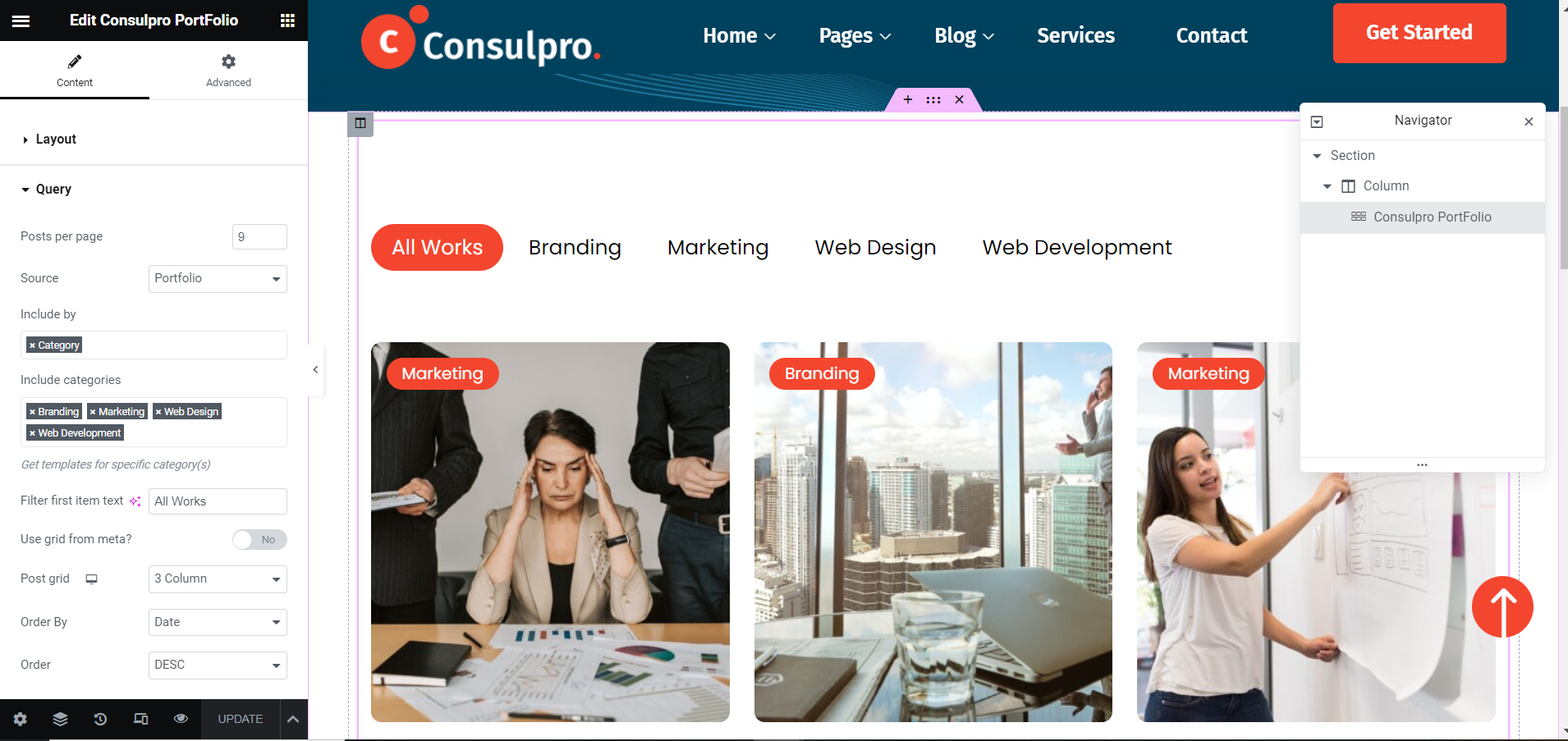Viewport: 1568px width, 741px height.
Task: Open page settings gear in bottom bar
Action: click(21, 719)
